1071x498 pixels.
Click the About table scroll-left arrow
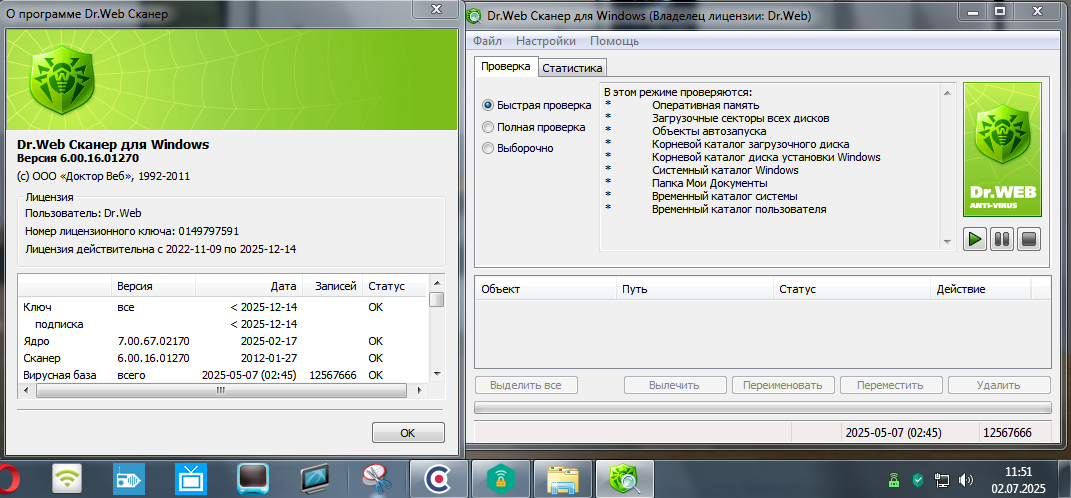(26, 391)
